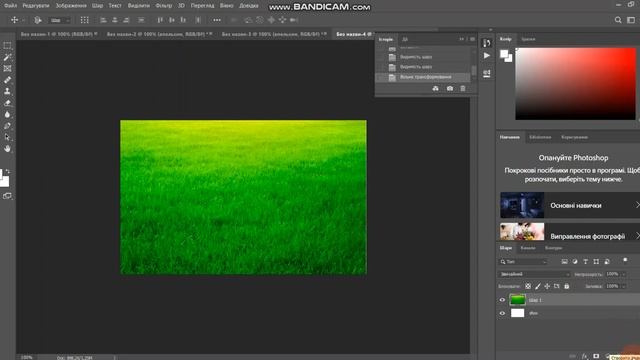Toggle lock image pixels brush
Screen dimensions: 640x360
(538, 287)
